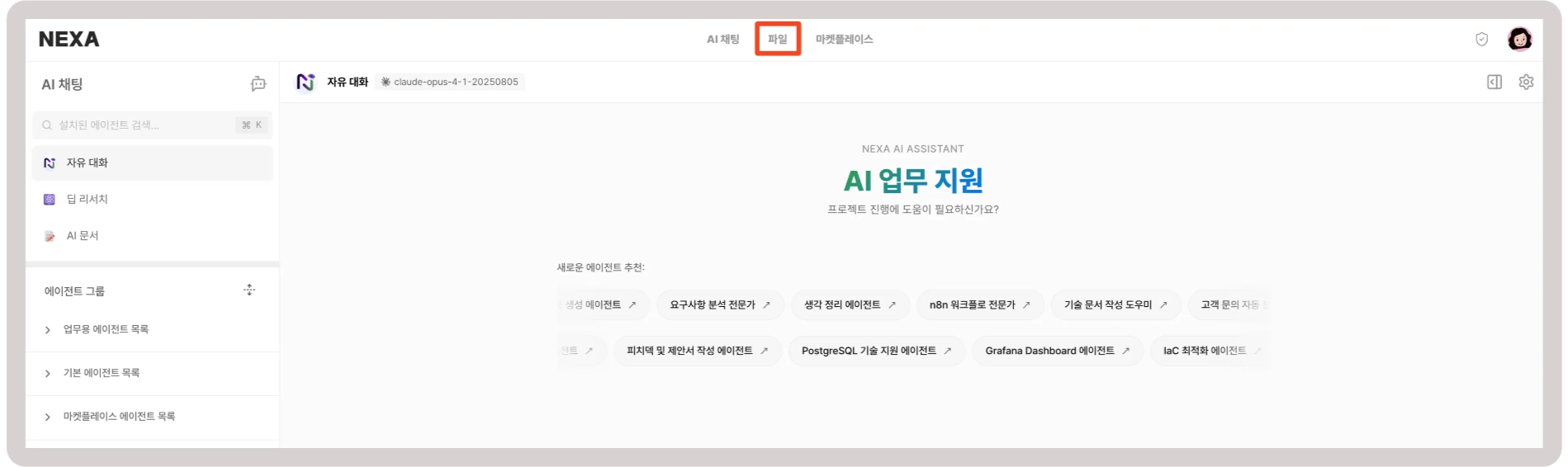Select 자유 대화 in the sidebar
Screen dimensions: 1568x467
152,163
